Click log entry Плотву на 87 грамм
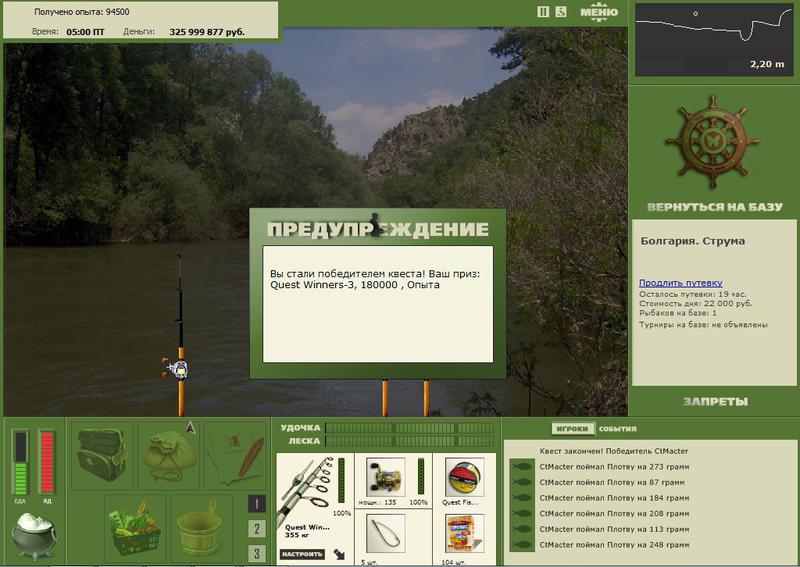 (612, 482)
